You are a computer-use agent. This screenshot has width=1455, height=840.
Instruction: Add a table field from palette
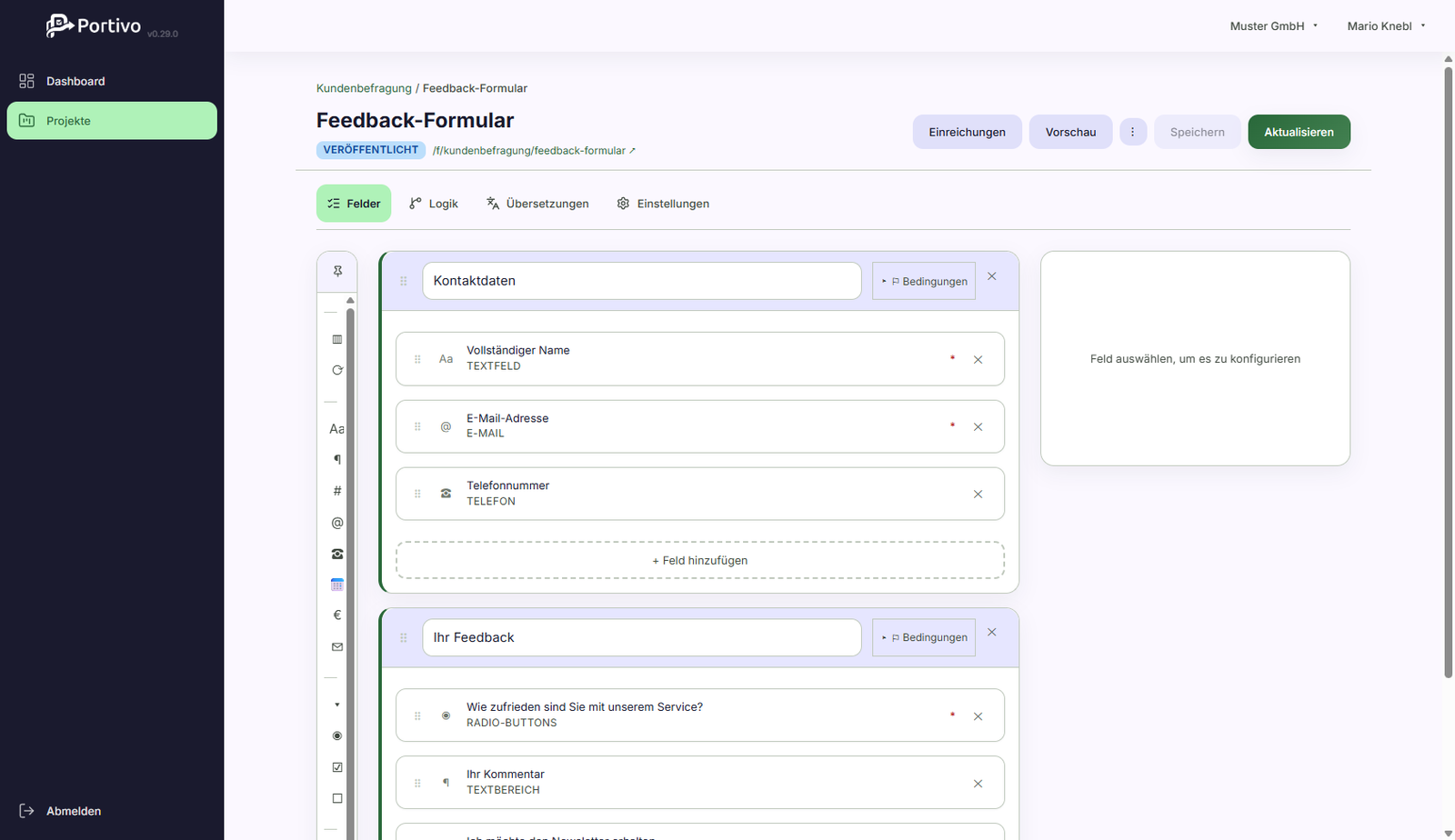[337, 339]
